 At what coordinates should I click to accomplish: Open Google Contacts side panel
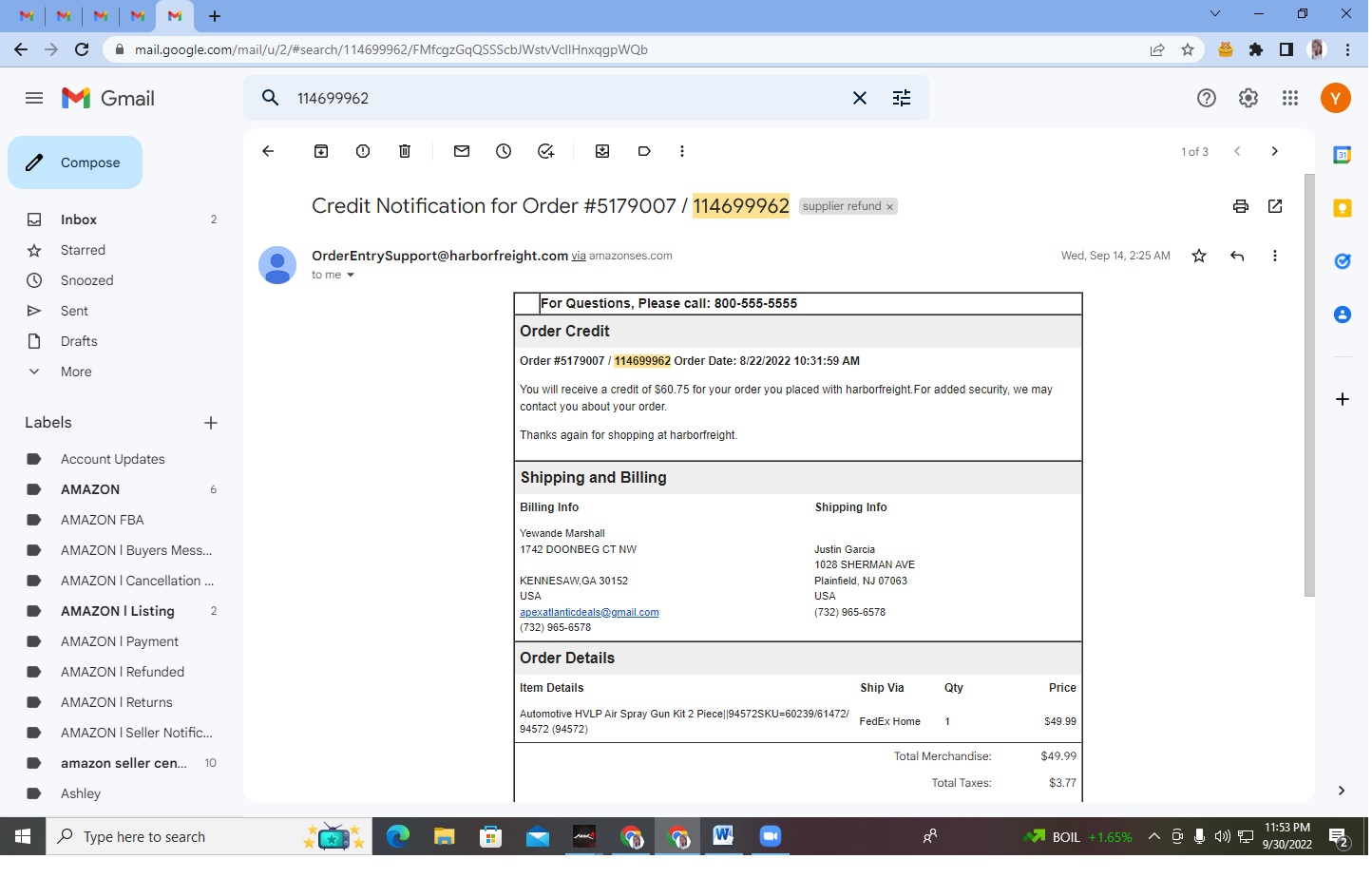pyautogui.click(x=1343, y=315)
